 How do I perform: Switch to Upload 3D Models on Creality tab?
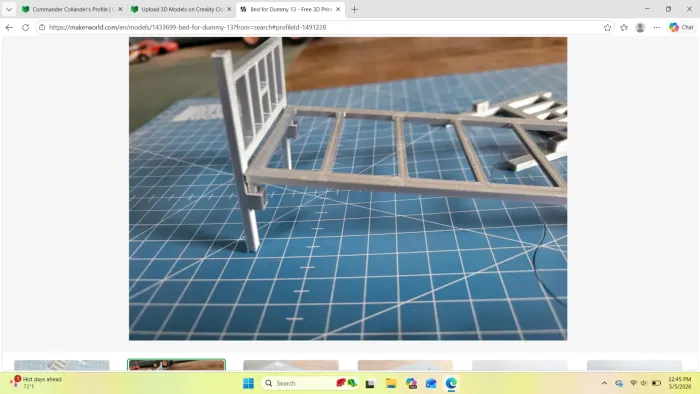click(x=181, y=9)
